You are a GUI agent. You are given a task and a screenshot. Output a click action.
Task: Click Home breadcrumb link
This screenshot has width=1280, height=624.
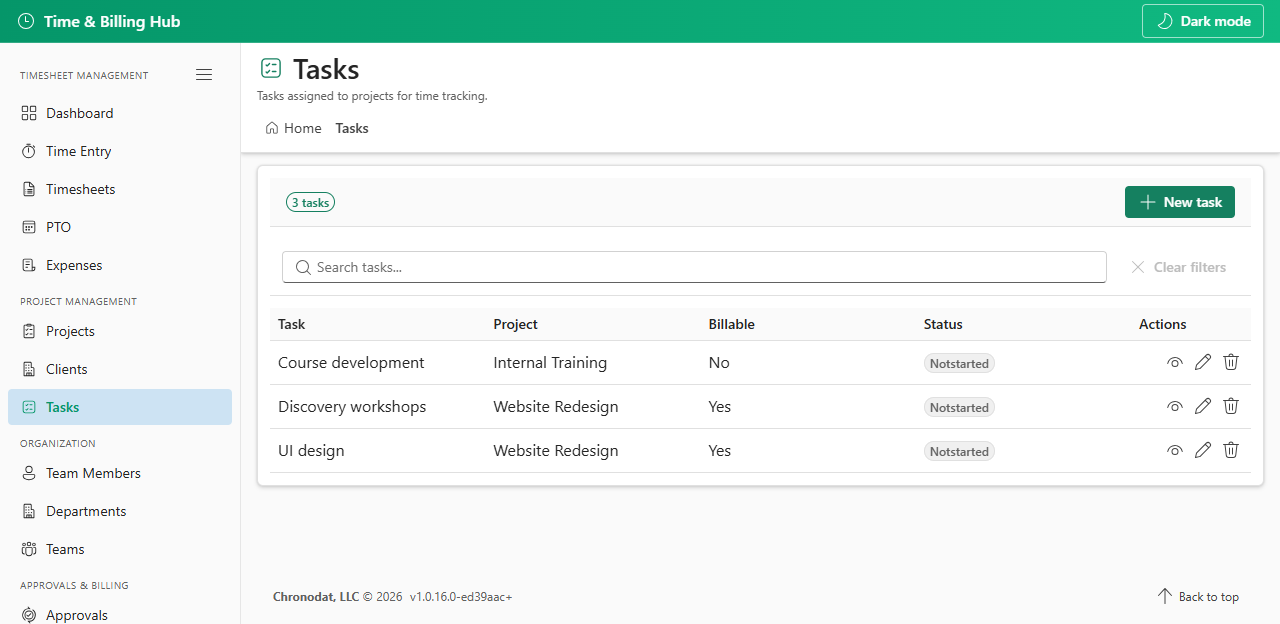click(293, 128)
